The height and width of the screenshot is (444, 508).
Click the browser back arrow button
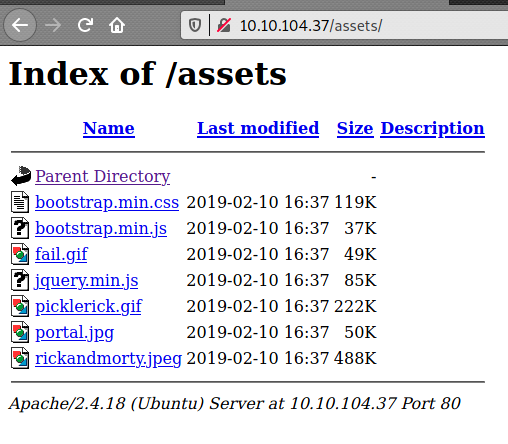coord(20,25)
